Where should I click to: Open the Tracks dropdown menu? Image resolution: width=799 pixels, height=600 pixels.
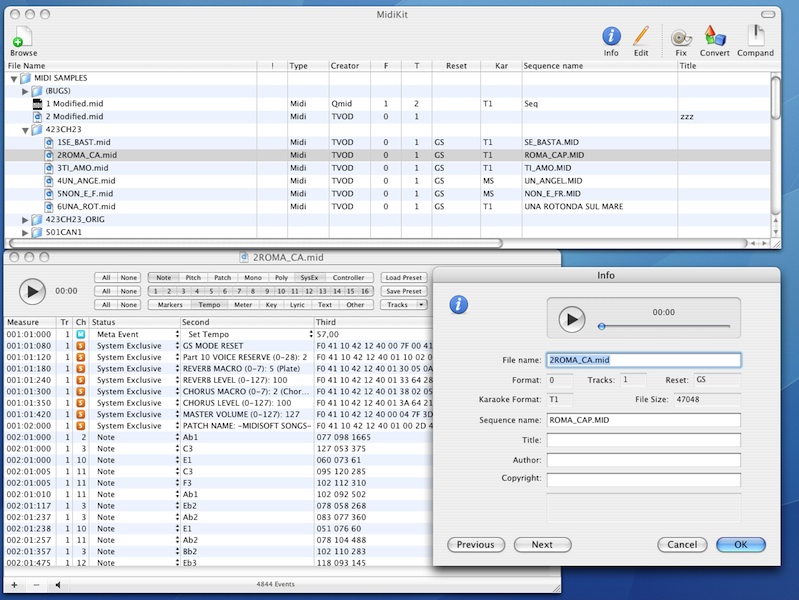(404, 305)
